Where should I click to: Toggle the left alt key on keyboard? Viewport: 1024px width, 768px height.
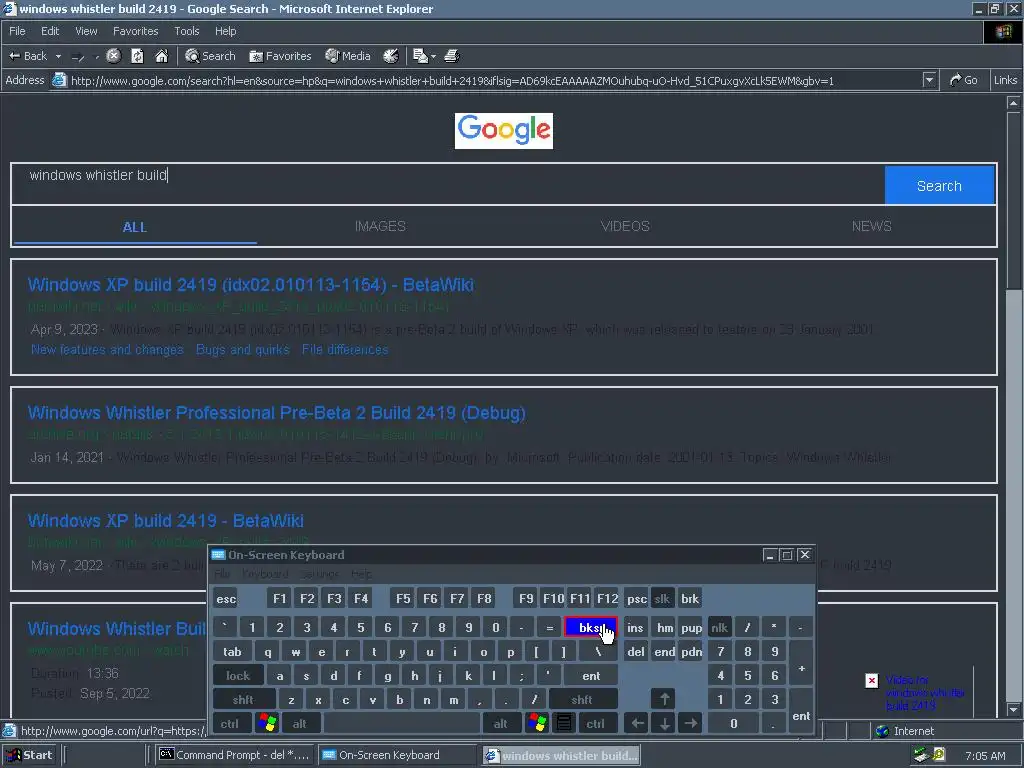[300, 723]
